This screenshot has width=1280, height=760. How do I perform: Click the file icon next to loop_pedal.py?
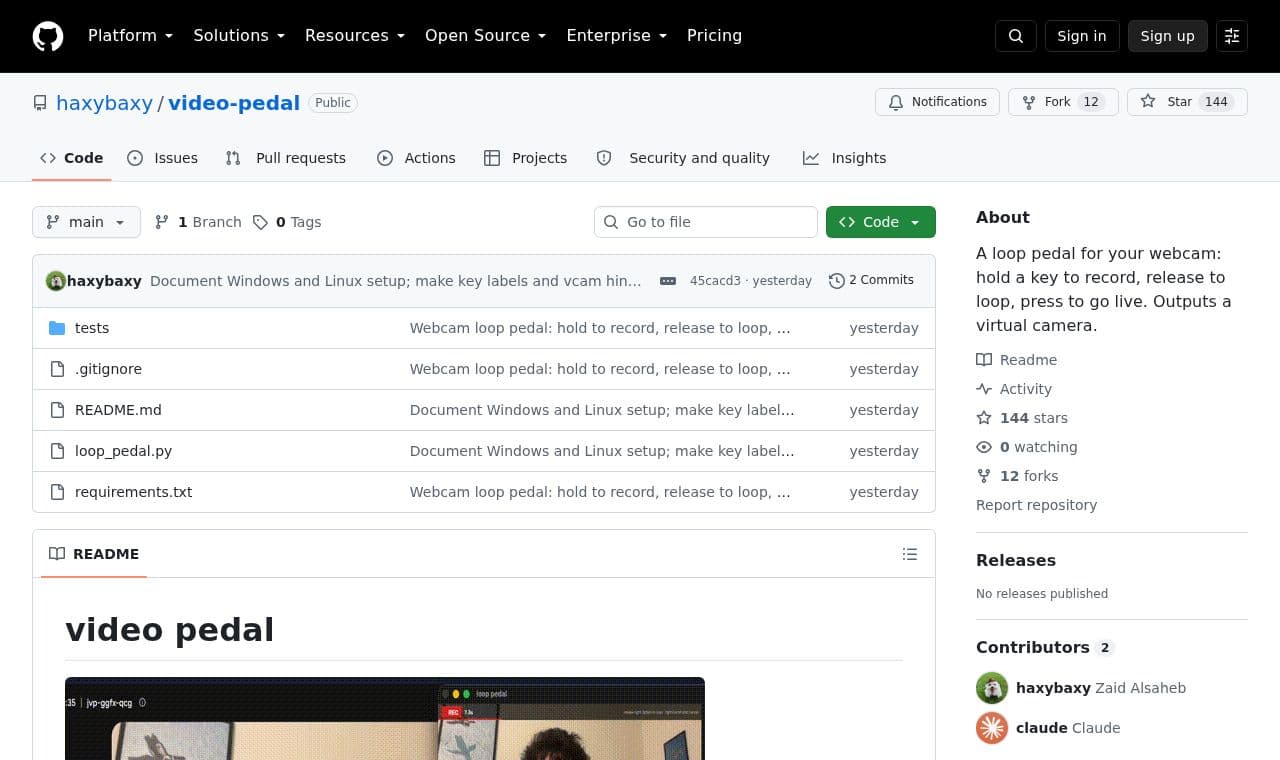point(57,451)
